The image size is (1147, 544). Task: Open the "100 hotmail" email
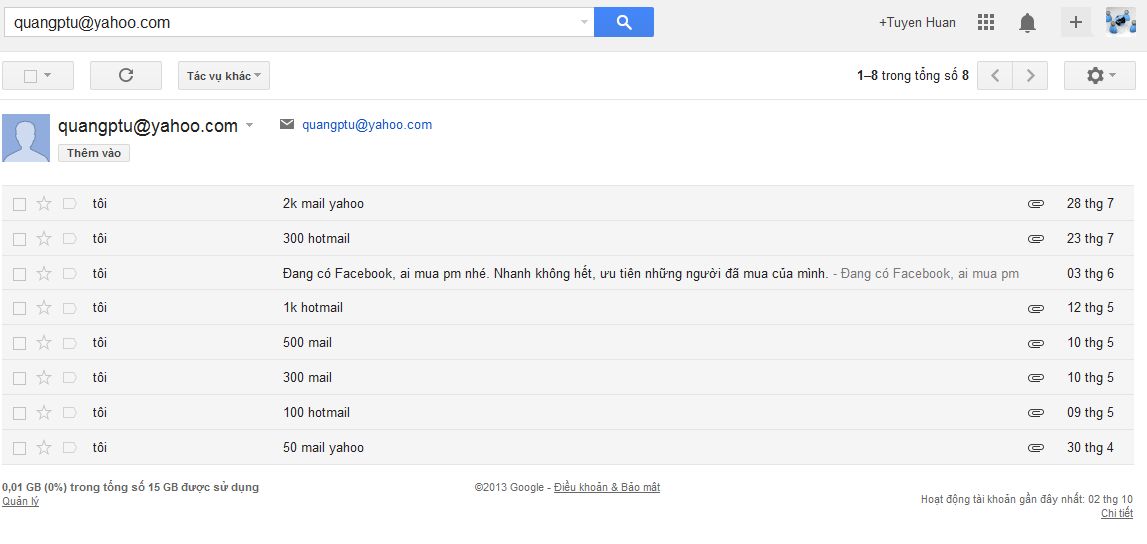click(x=316, y=413)
